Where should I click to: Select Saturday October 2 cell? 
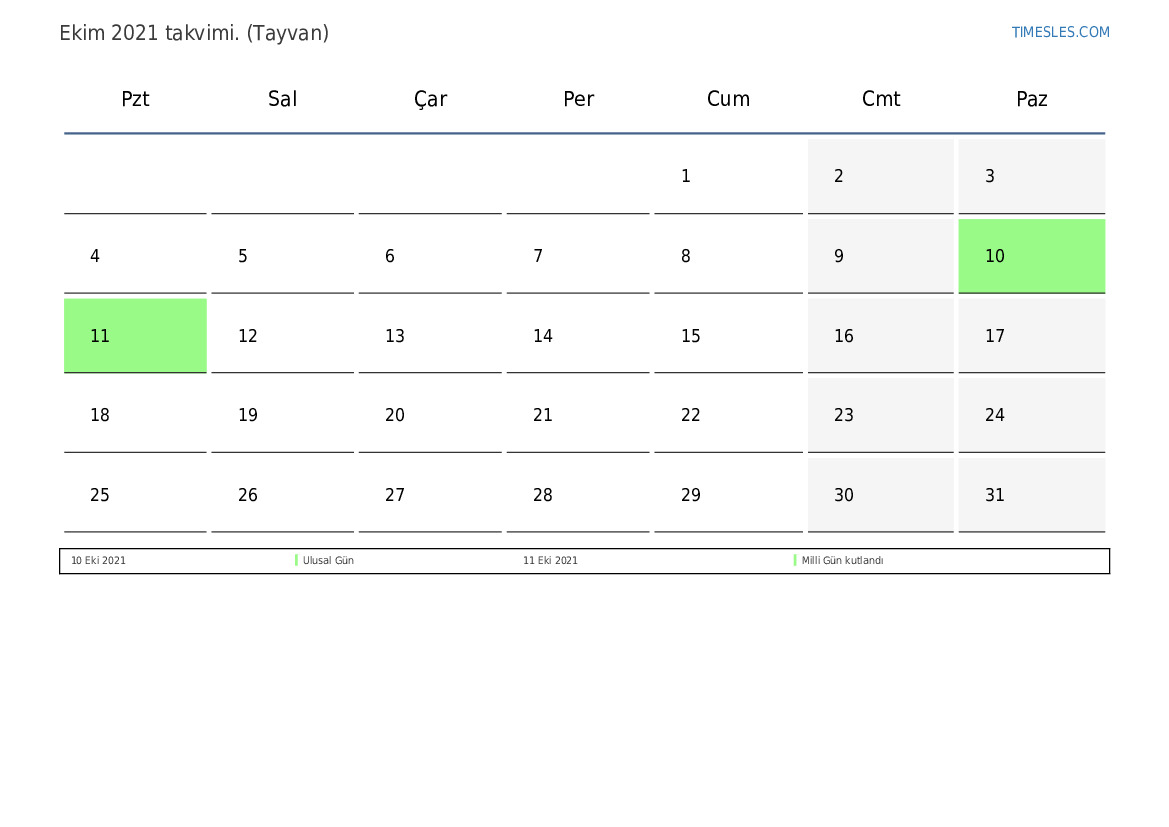[880, 177]
